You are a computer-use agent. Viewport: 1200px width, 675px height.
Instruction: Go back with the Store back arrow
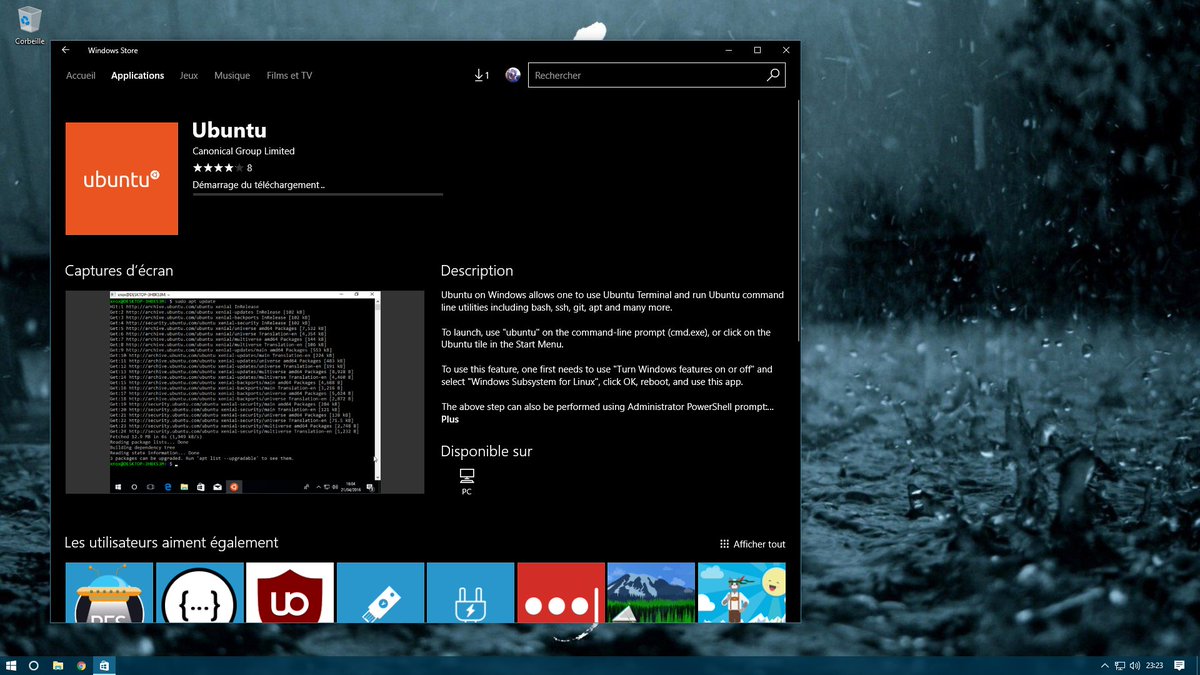[66, 50]
